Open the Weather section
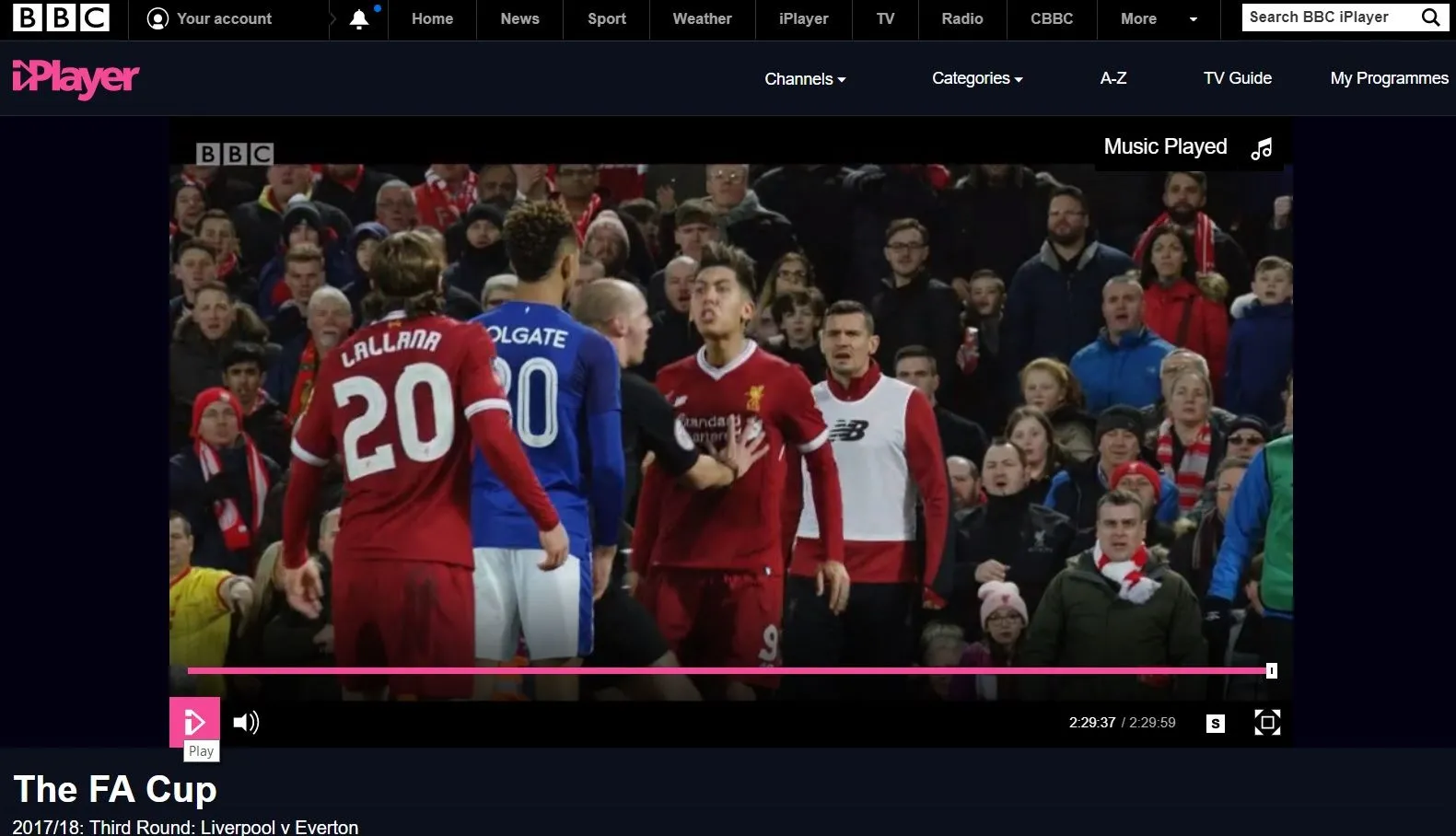The image size is (1456, 836). pyautogui.click(x=702, y=18)
